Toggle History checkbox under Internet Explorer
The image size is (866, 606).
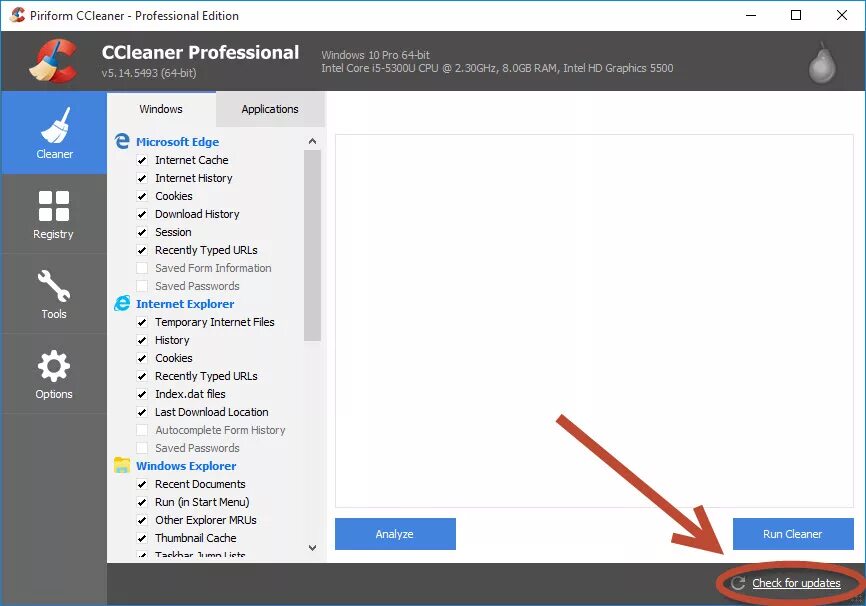[x=142, y=340]
